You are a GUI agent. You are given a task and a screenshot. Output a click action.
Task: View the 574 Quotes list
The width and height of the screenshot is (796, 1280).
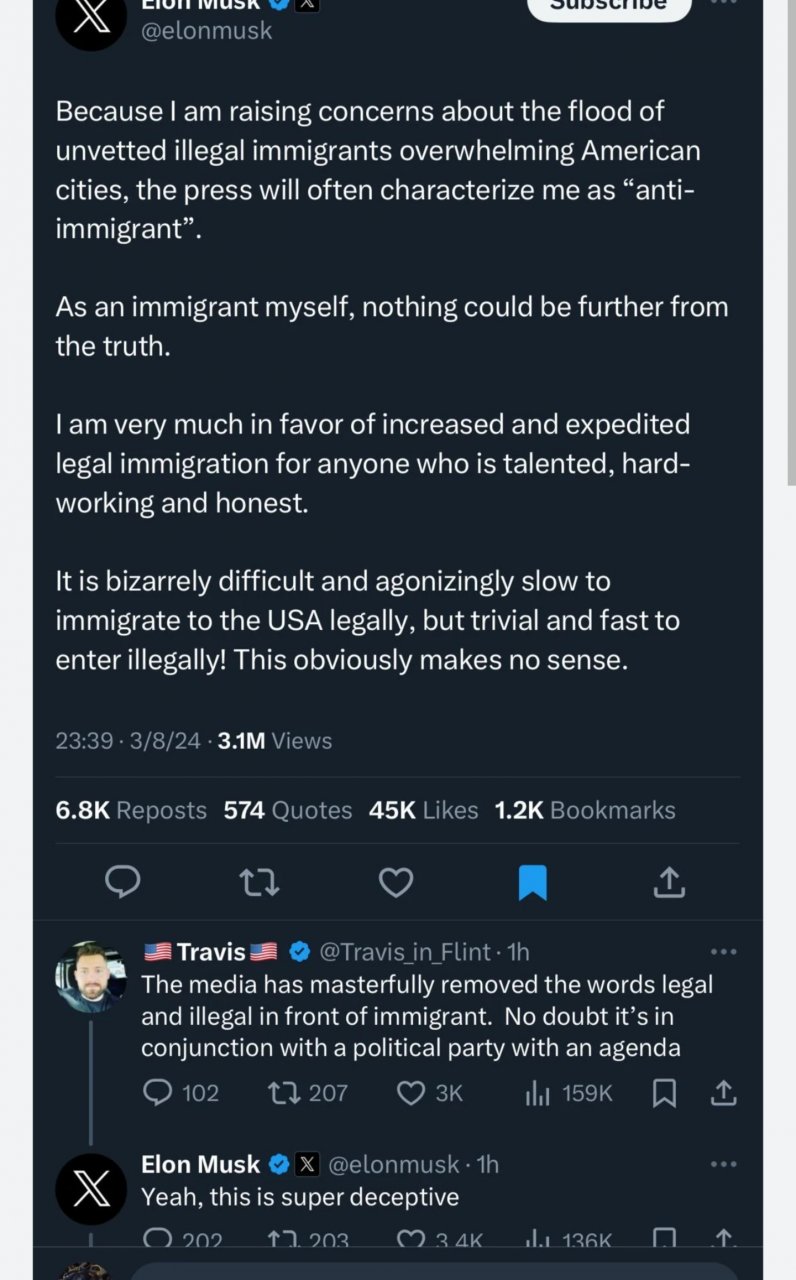tap(288, 810)
